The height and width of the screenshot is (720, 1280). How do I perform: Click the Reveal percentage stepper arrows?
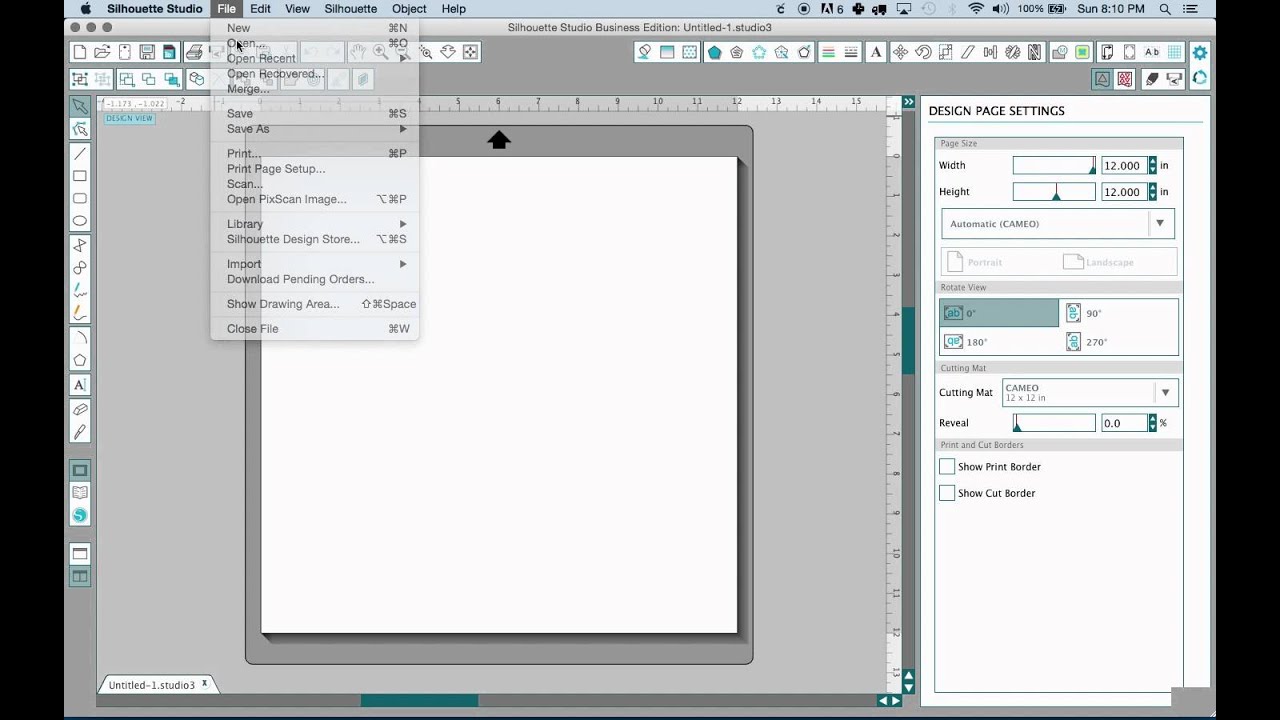(x=1152, y=423)
